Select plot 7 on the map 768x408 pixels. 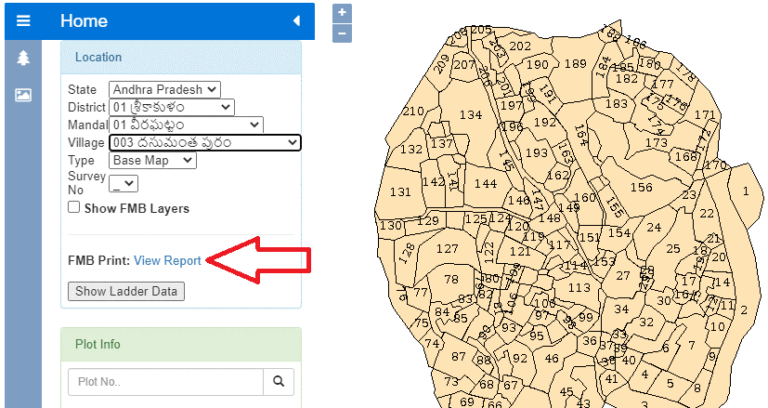tap(692, 345)
